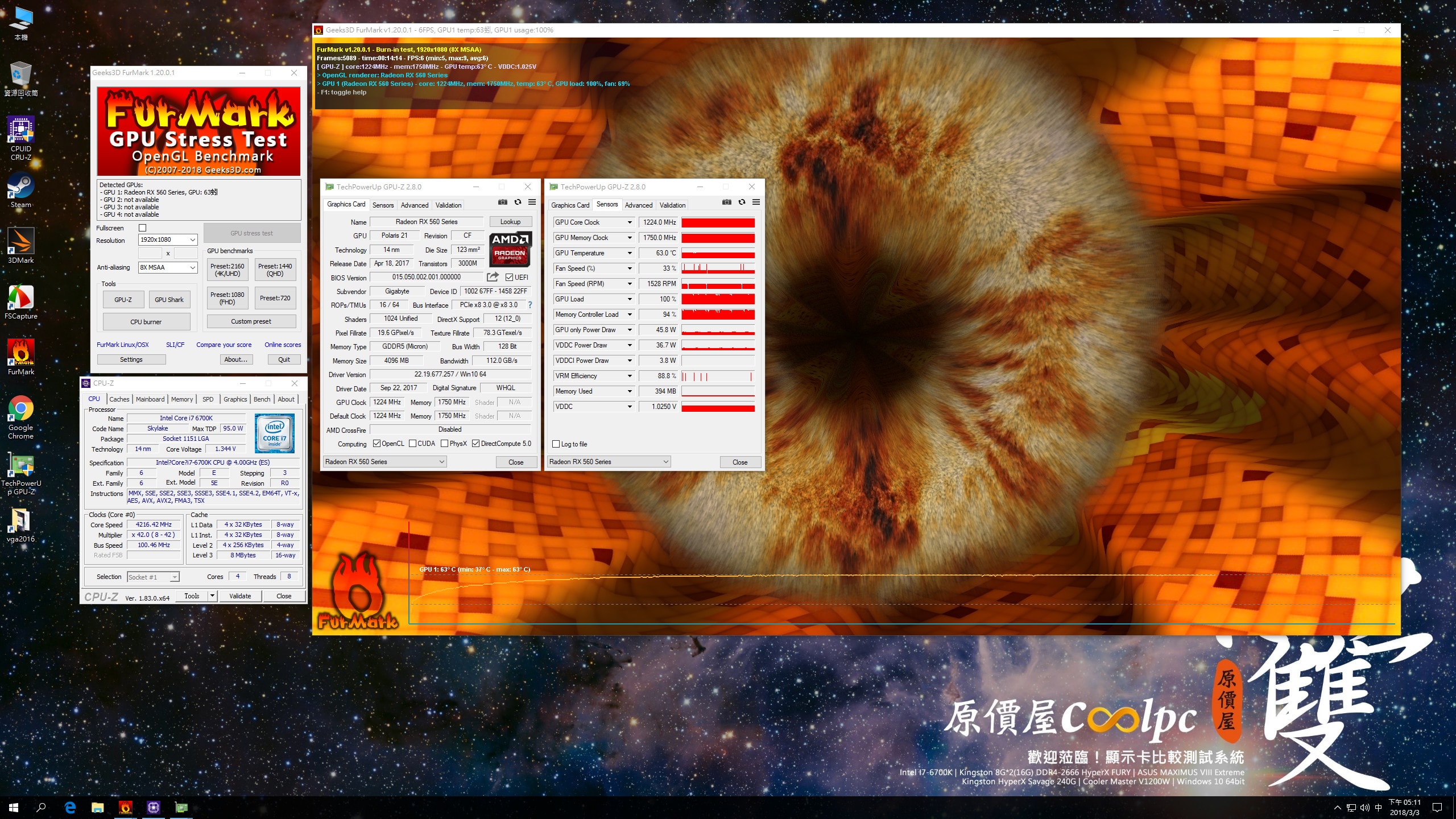Image resolution: width=1456 pixels, height=819 pixels.
Task: Click refresh icon in left GPU-Z window
Action: (518, 202)
